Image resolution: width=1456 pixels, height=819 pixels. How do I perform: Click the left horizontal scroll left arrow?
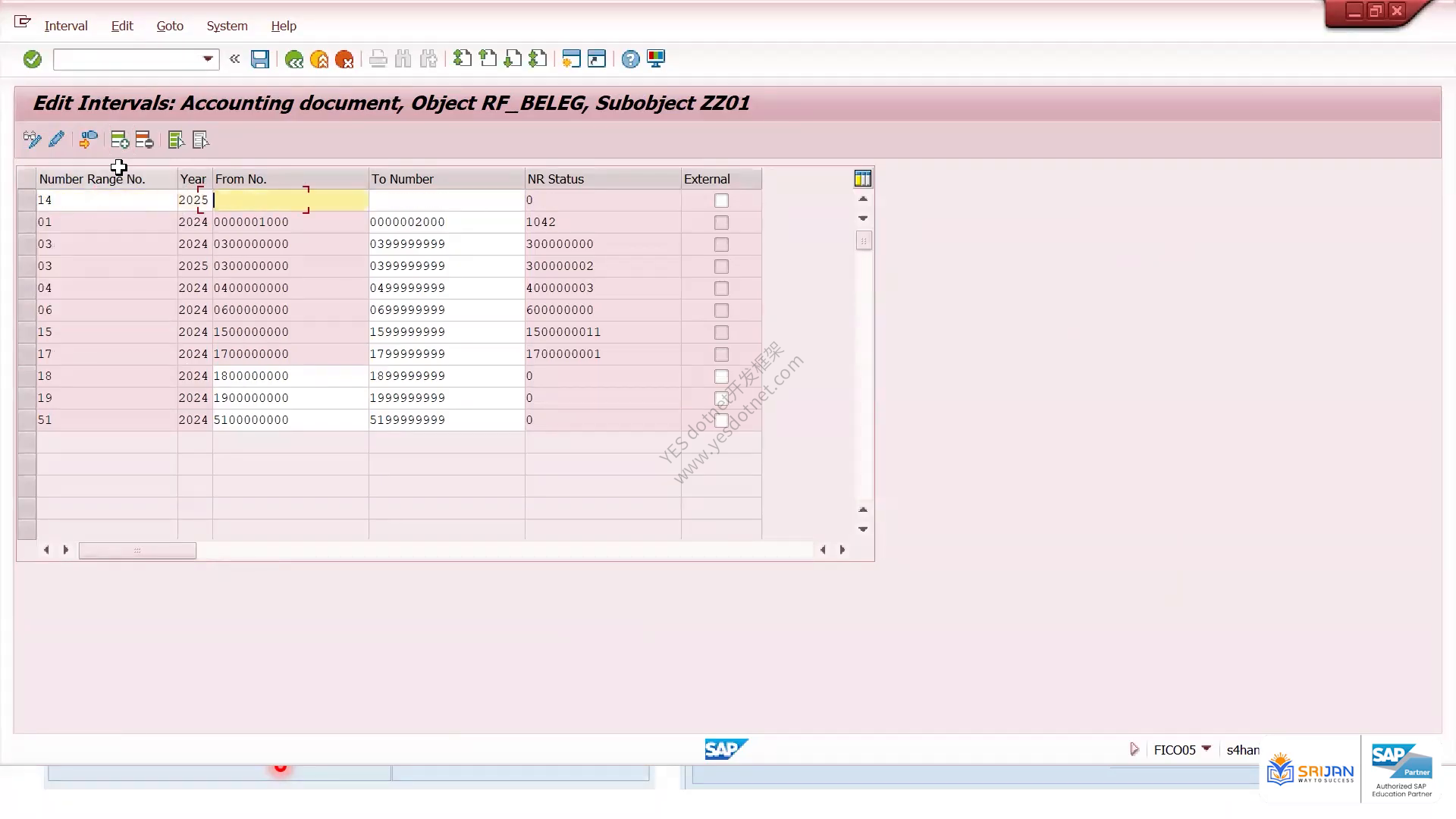tap(46, 550)
